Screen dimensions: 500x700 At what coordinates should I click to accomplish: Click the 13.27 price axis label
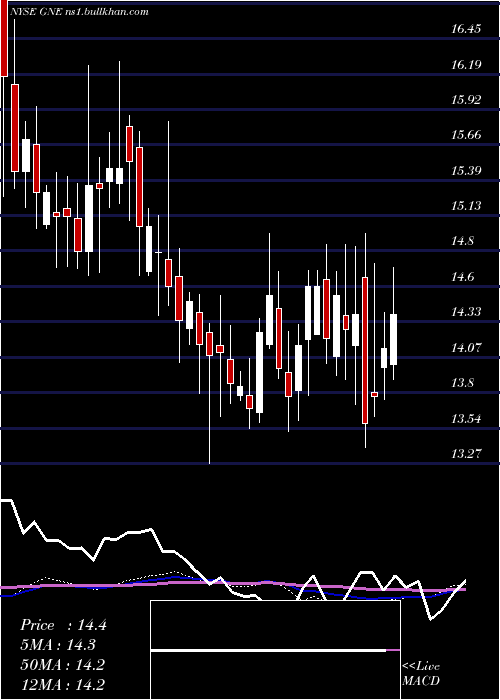pyautogui.click(x=466, y=454)
